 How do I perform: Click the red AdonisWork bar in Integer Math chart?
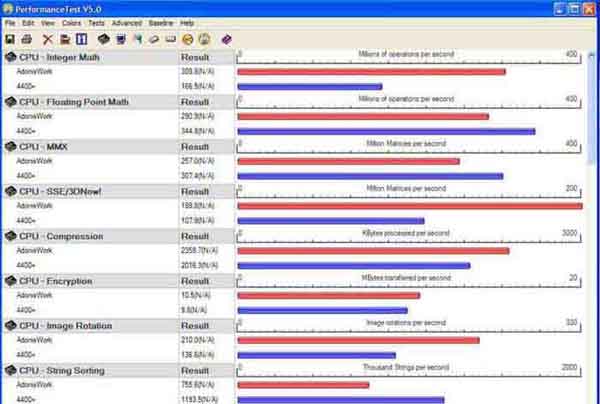[372, 72]
